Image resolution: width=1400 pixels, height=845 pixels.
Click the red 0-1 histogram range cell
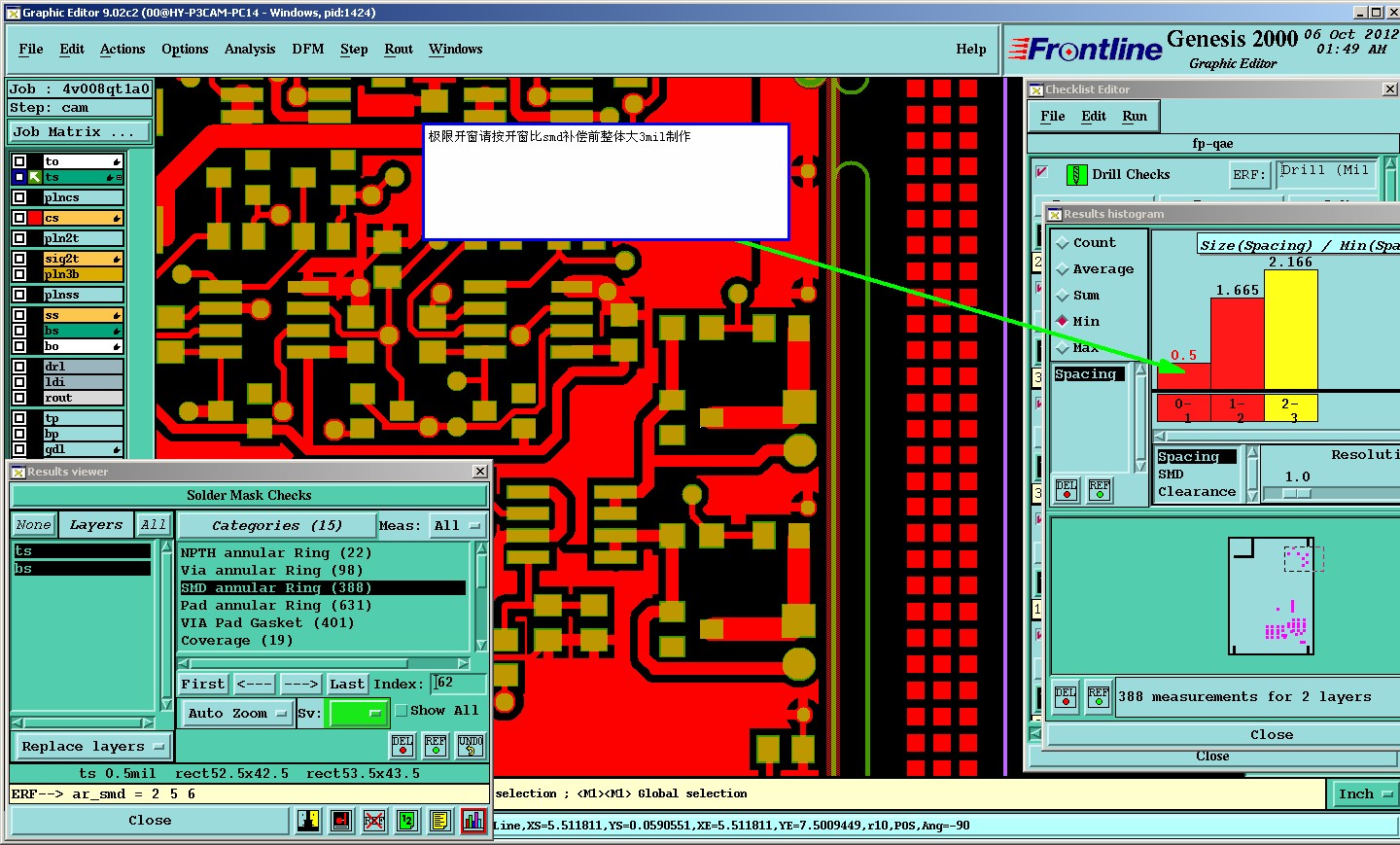coord(1183,409)
